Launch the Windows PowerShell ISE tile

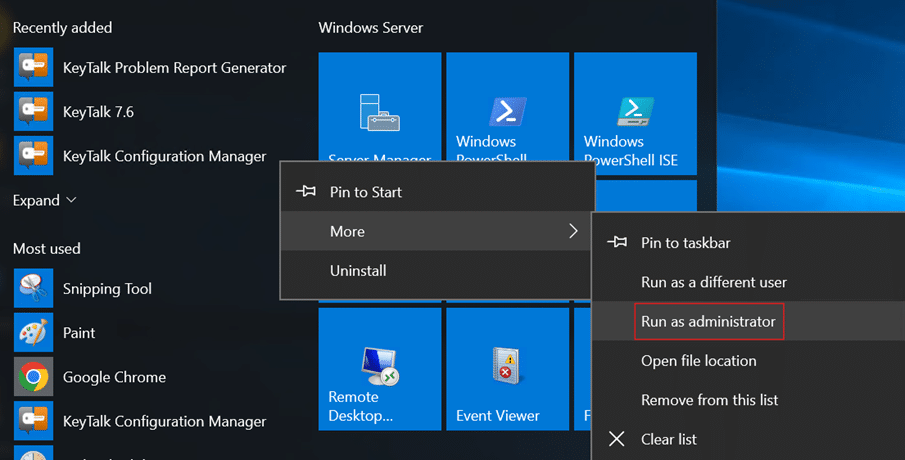(635, 112)
